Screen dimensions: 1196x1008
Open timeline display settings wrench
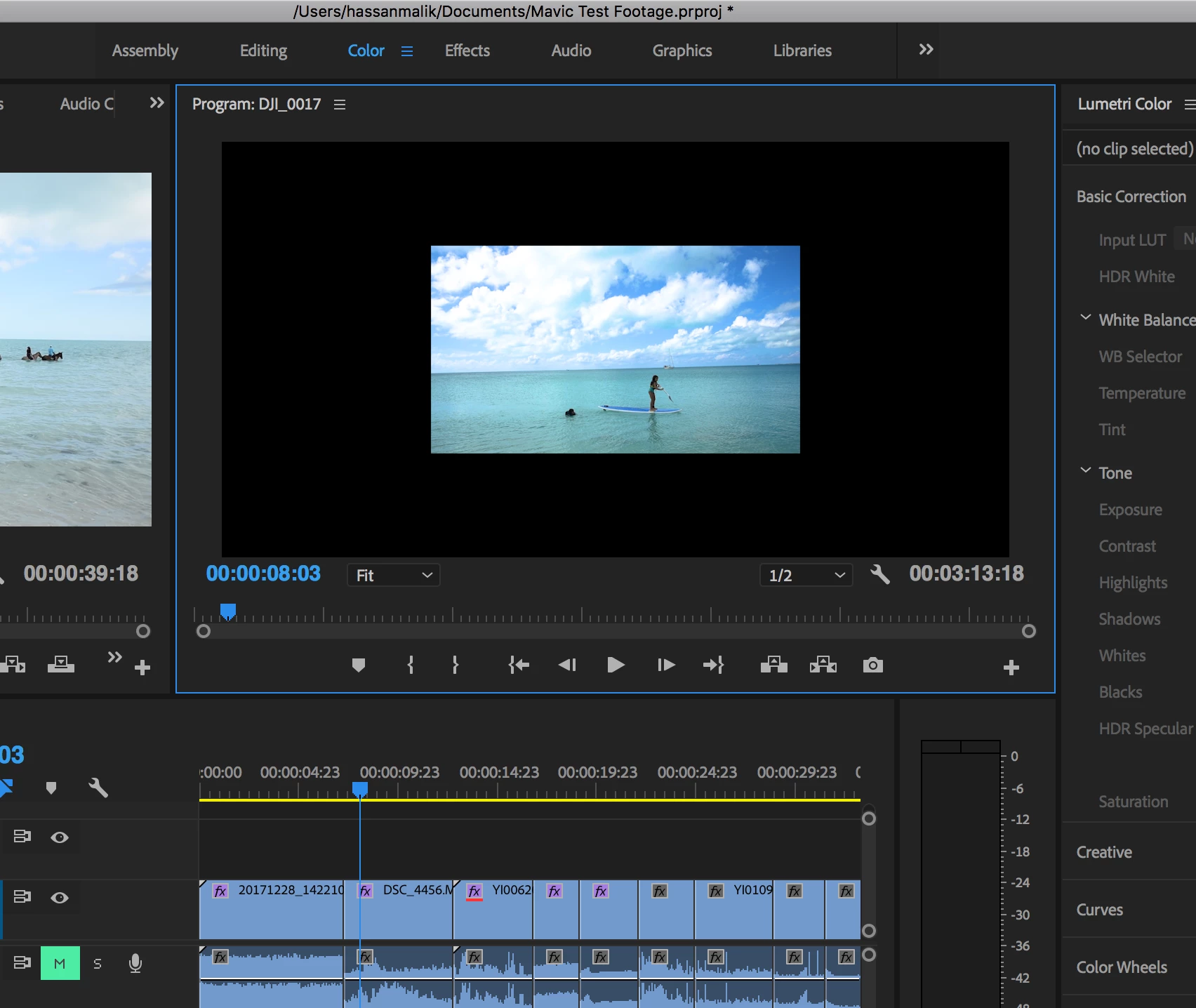coord(98,788)
